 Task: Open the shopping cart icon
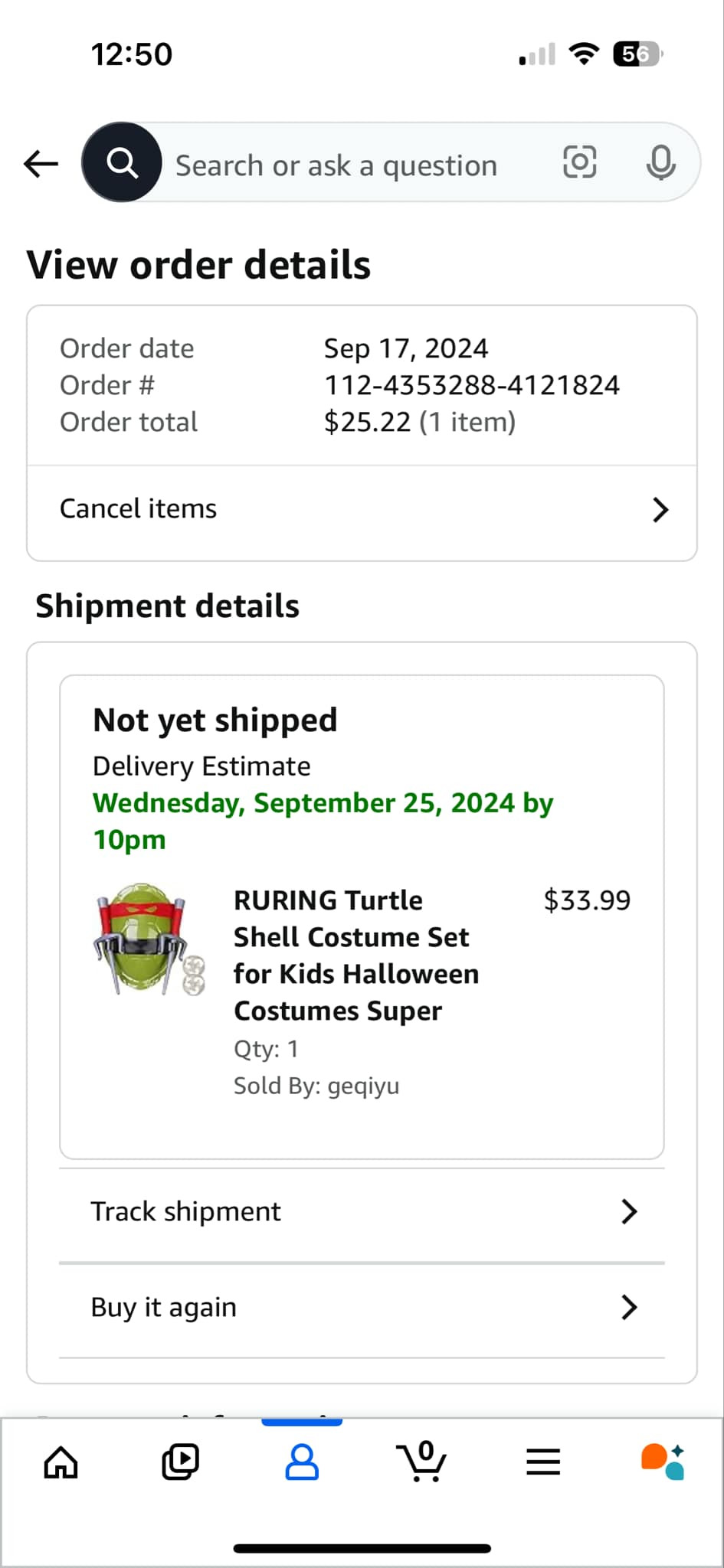coord(421,1462)
